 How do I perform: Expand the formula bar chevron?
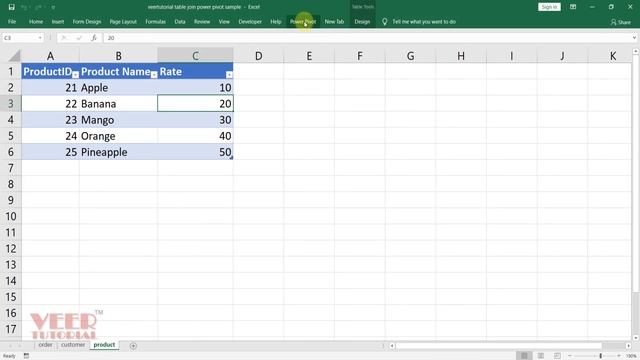pos(634,38)
